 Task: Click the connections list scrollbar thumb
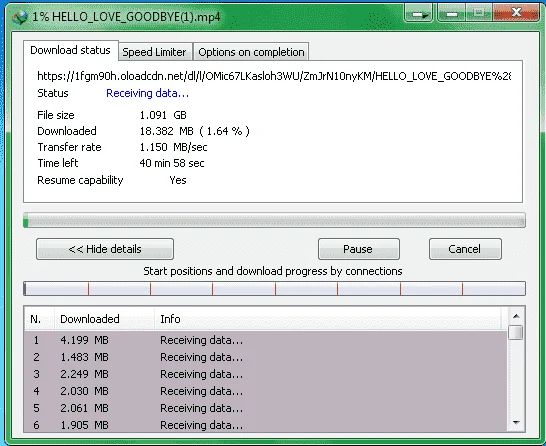(x=515, y=332)
